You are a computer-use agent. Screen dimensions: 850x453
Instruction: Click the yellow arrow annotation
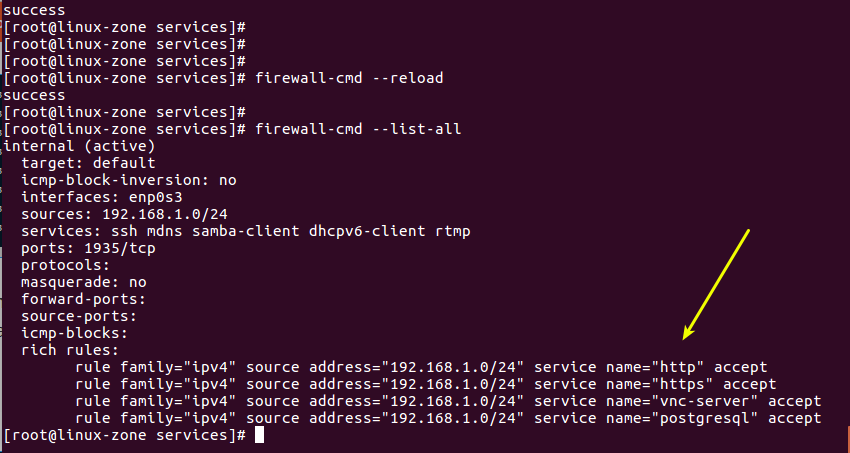point(715,285)
